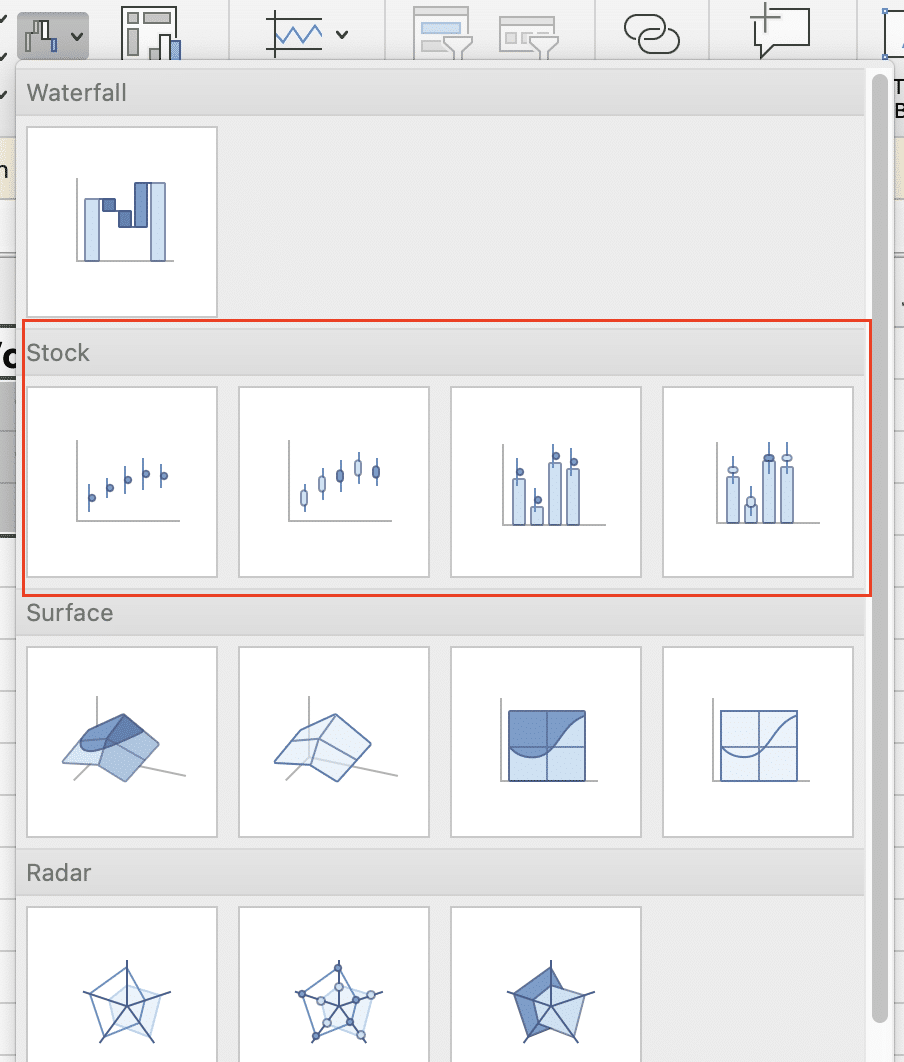This screenshot has height=1062, width=904.
Task: Pick the basic Radar chart
Action: 122,985
